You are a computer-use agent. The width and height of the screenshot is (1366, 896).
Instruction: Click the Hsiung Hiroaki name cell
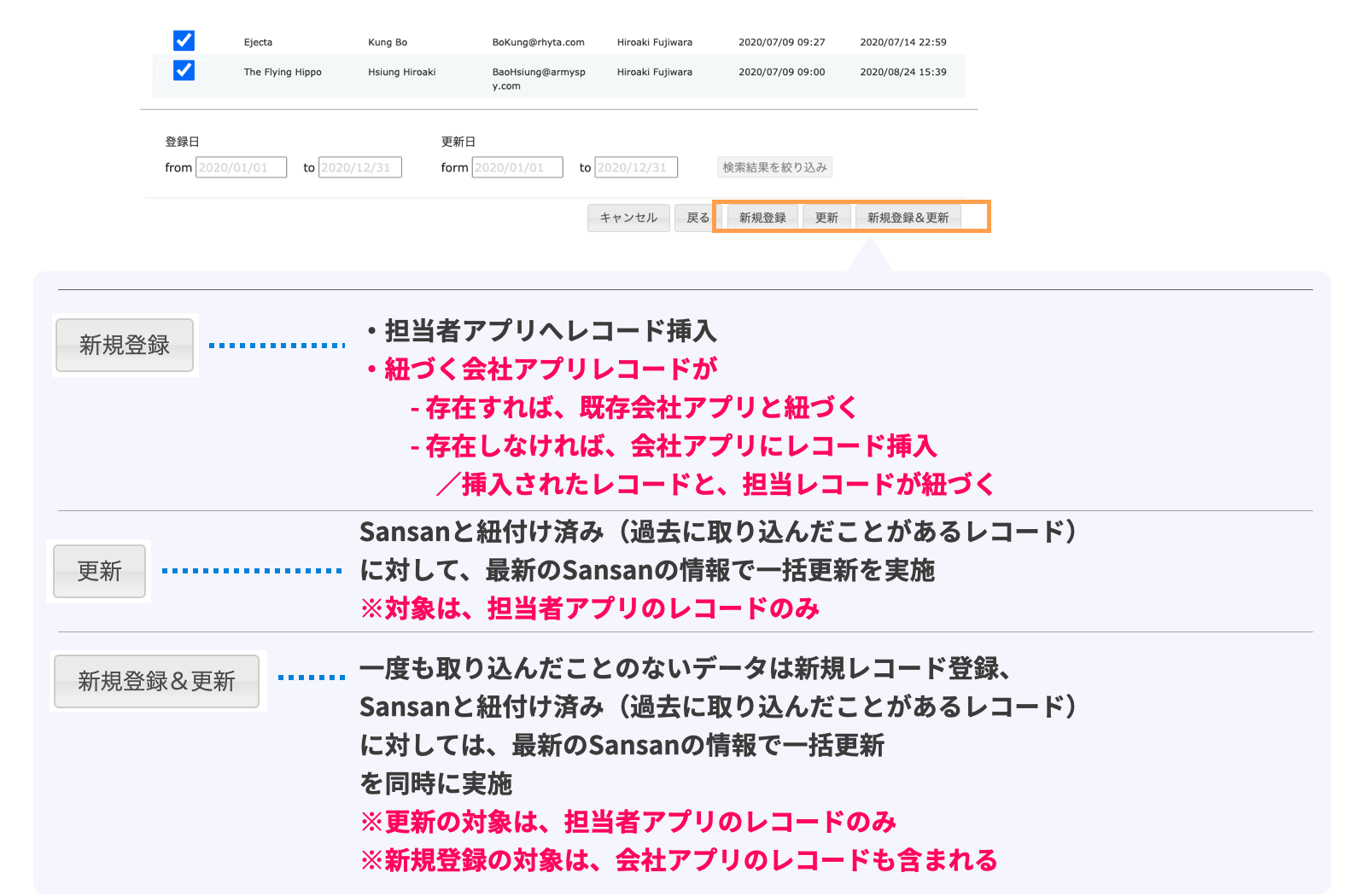(x=401, y=73)
